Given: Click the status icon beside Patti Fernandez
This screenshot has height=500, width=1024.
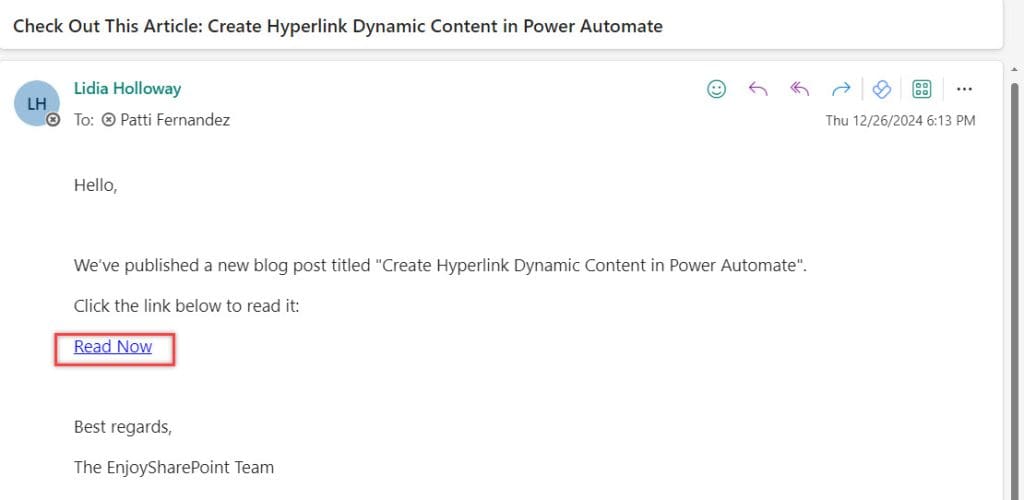Looking at the screenshot, I should pyautogui.click(x=109, y=120).
